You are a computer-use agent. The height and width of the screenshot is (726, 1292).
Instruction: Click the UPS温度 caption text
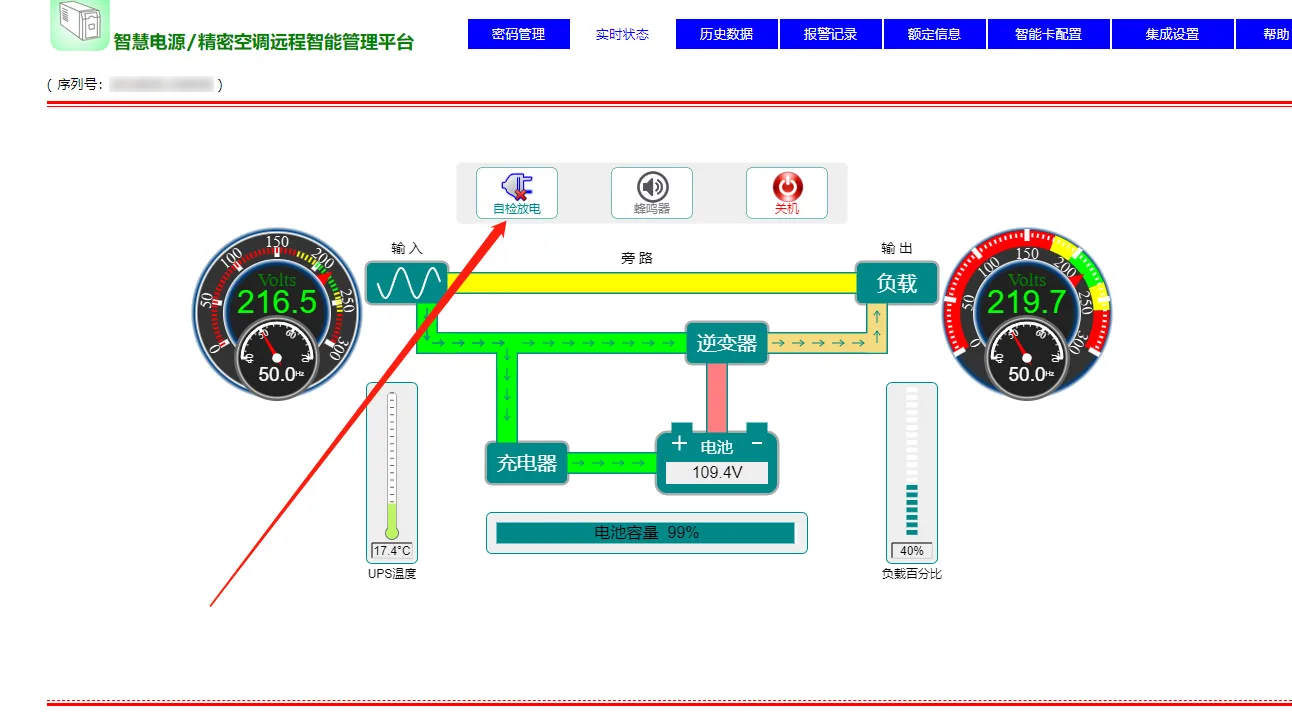pyautogui.click(x=392, y=574)
